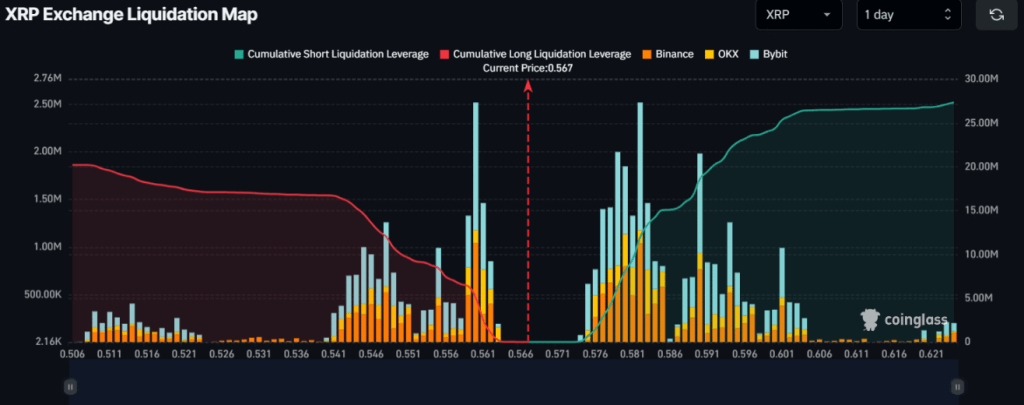Image resolution: width=1024 pixels, height=405 pixels.
Task: Click the tallest bar near 0.581
Action: [x=640, y=222]
